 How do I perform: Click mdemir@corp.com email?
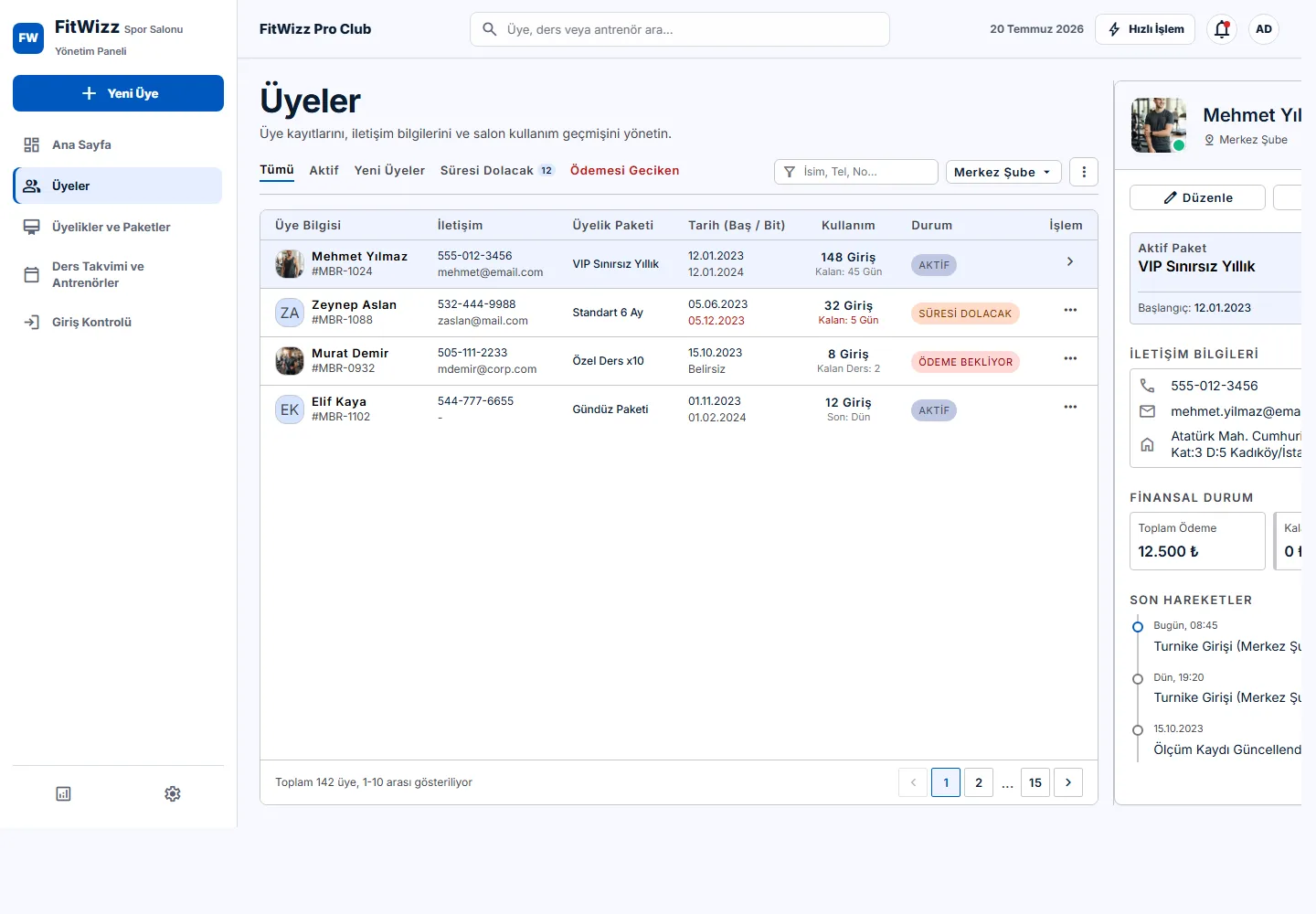(487, 369)
